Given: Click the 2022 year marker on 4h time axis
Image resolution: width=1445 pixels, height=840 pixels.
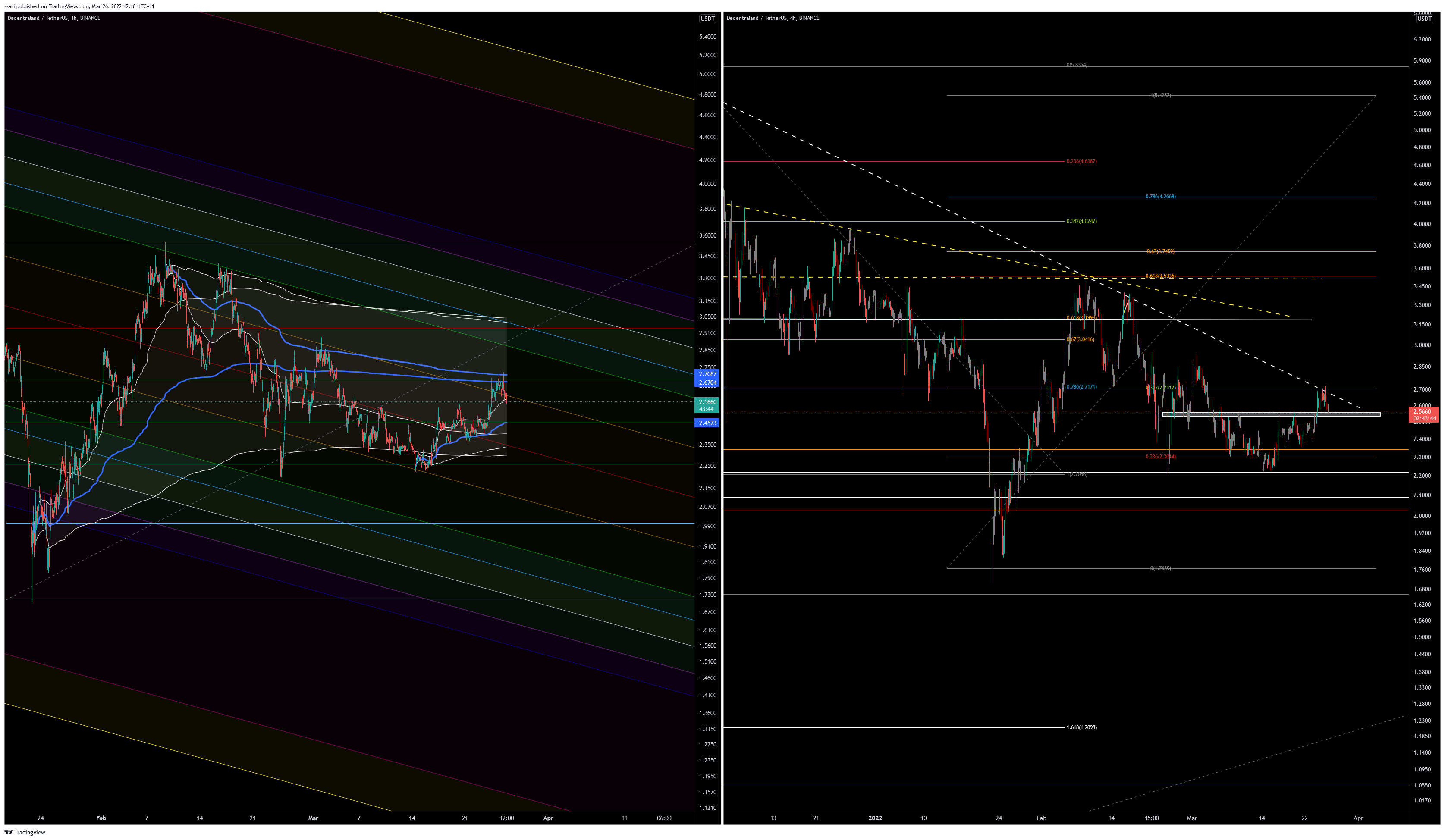Looking at the screenshot, I should (x=875, y=818).
